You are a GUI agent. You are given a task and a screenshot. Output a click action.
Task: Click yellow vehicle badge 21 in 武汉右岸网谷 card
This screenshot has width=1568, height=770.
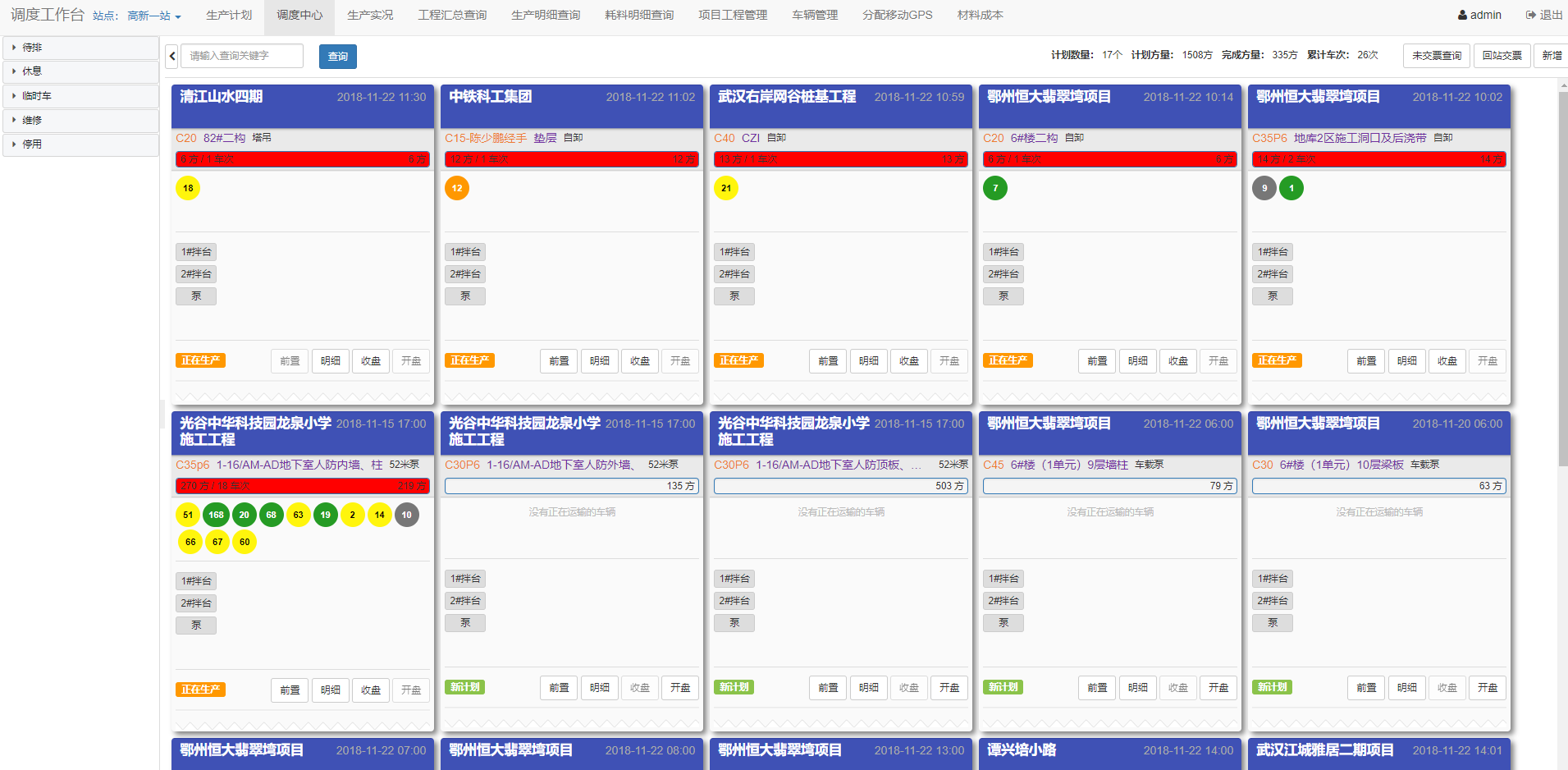726,188
